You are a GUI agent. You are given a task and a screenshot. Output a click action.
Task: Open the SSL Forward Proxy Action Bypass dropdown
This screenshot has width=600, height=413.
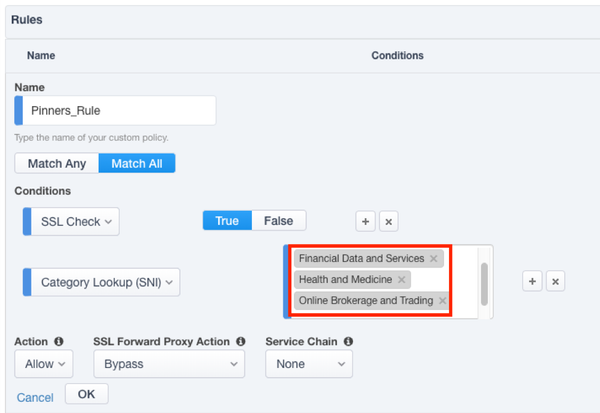click(x=169, y=364)
